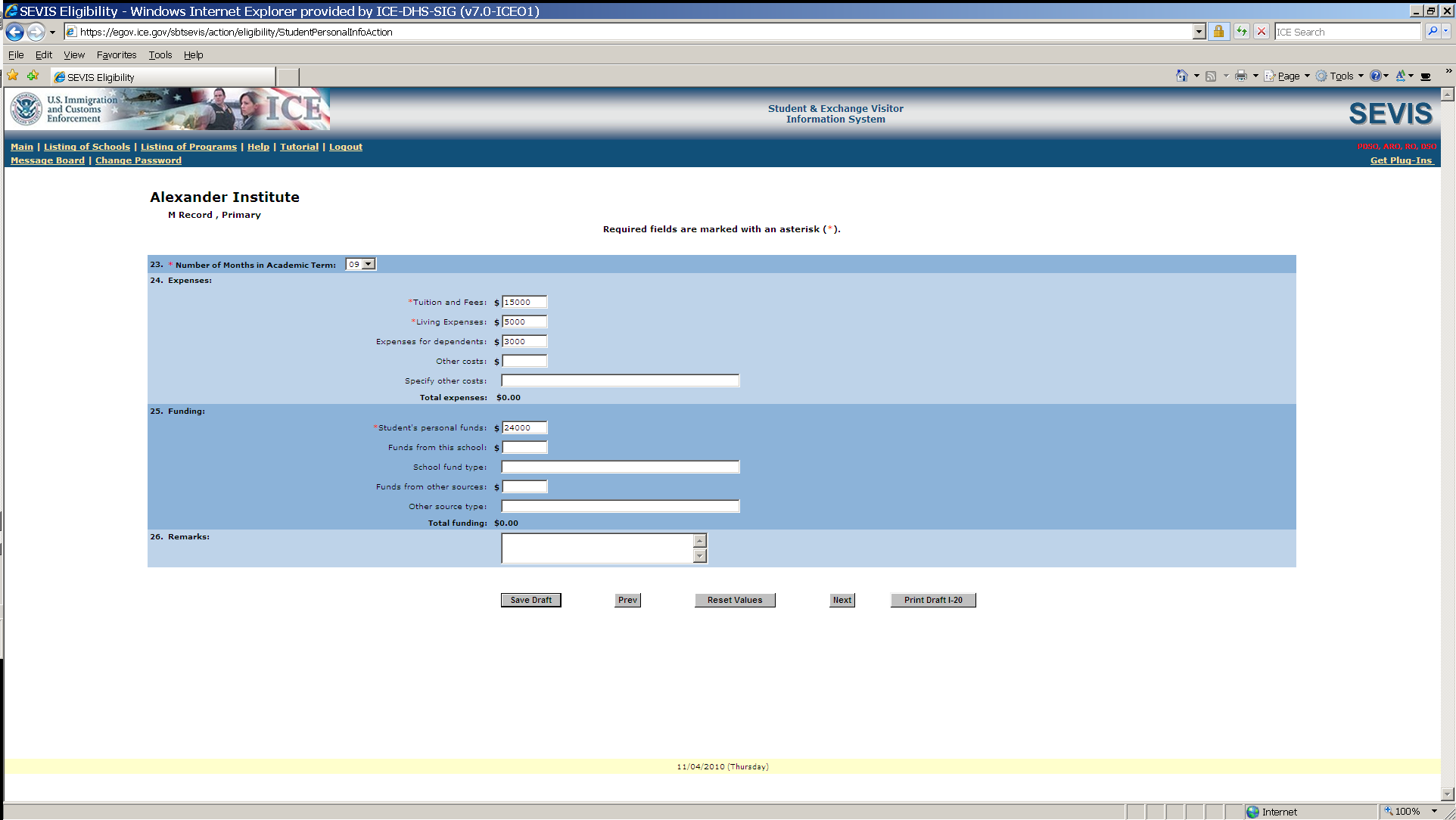Viewport: 1456px width, 820px height.
Task: Click the browser Back arrow button
Action: click(14, 32)
